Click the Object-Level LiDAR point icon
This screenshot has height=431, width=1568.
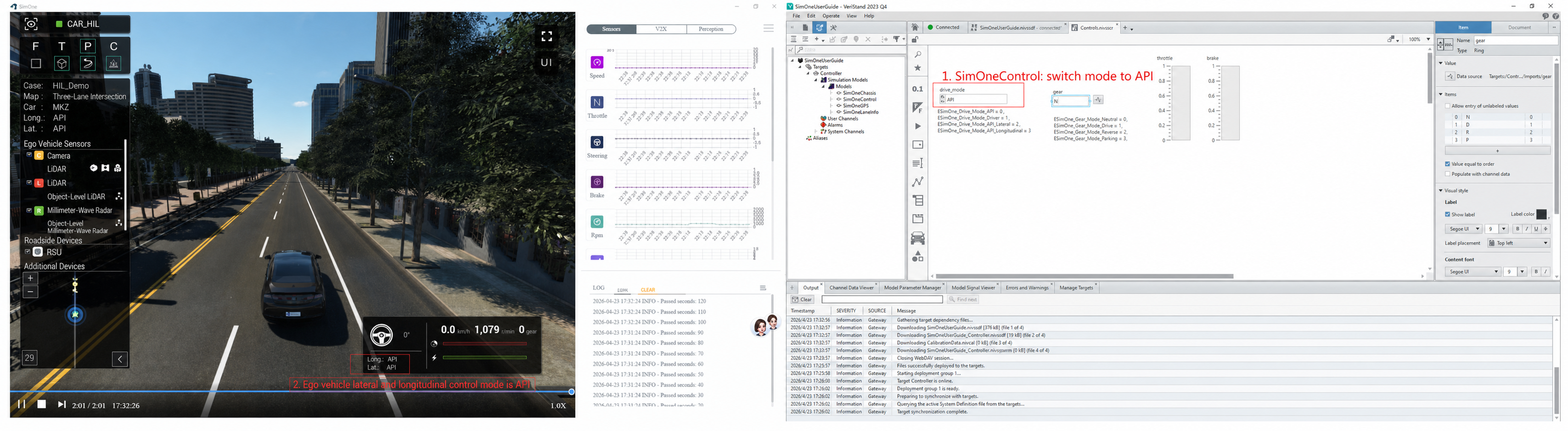119,196
